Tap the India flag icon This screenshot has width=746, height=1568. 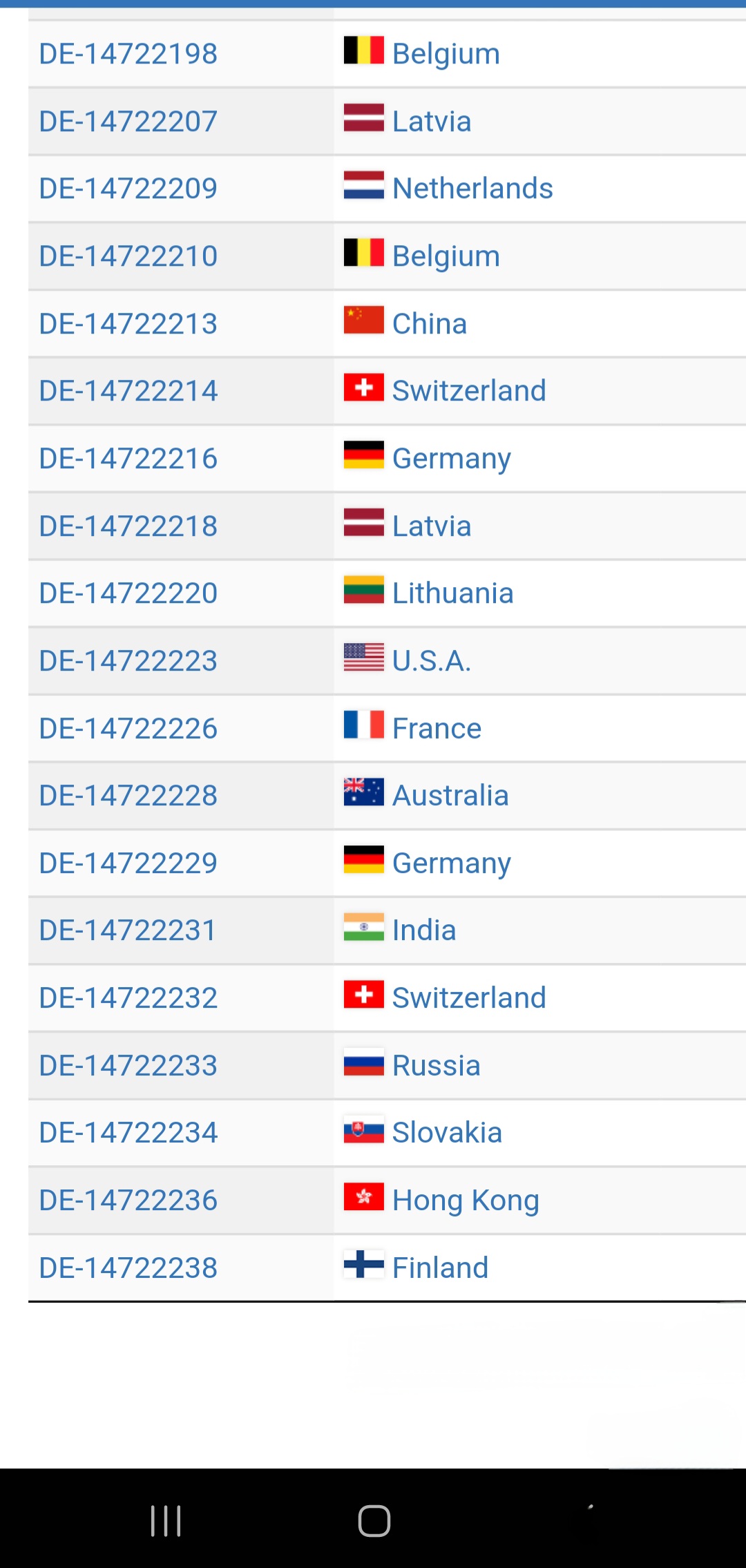(x=364, y=927)
